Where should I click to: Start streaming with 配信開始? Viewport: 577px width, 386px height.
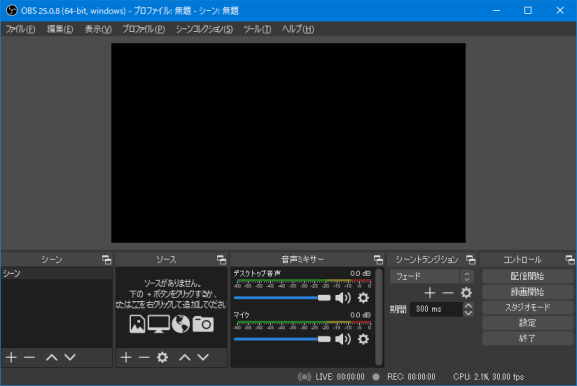528,276
